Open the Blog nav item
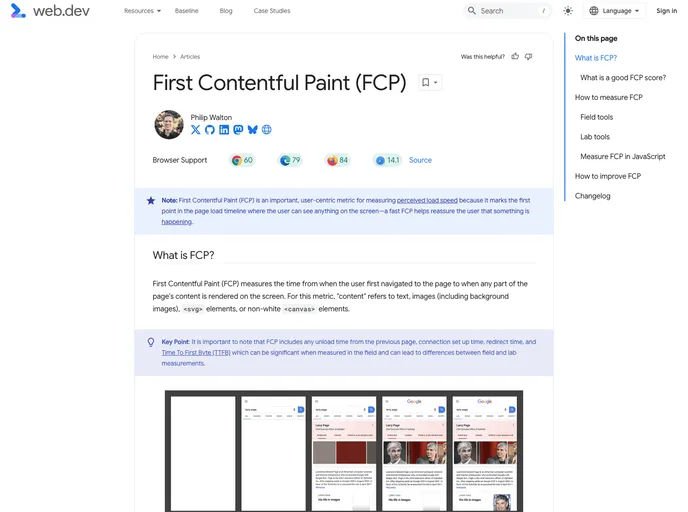The height and width of the screenshot is (512, 688). pos(226,11)
